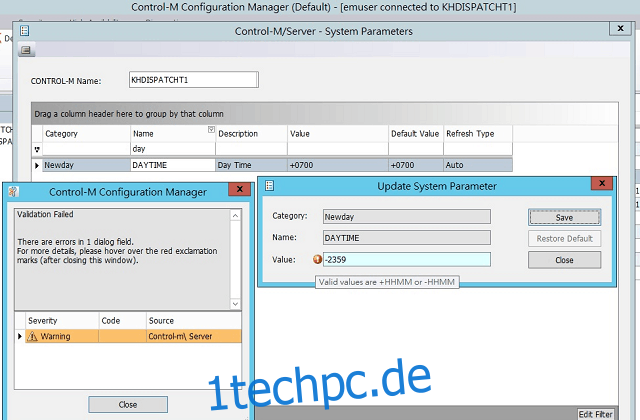Select the +0700 Value cell
The height and width of the screenshot is (420, 640).
[338, 165]
